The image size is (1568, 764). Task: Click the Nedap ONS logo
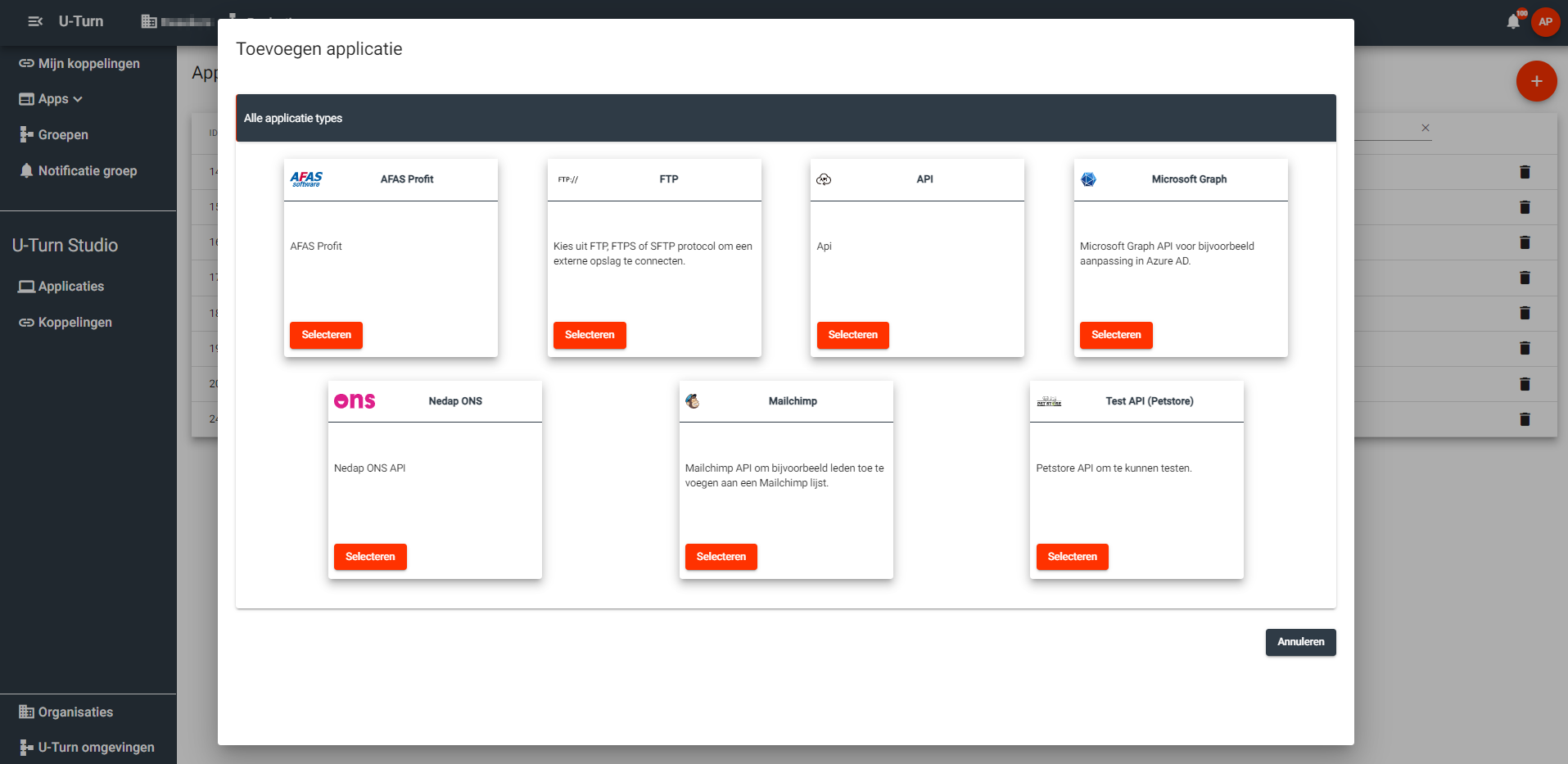(355, 401)
